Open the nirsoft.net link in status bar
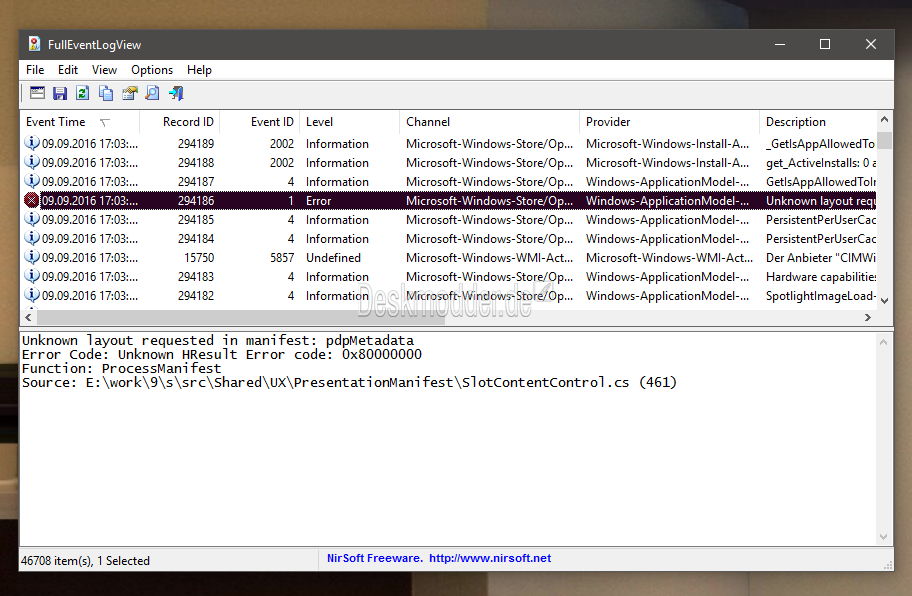Image resolution: width=912 pixels, height=596 pixels. click(490, 558)
